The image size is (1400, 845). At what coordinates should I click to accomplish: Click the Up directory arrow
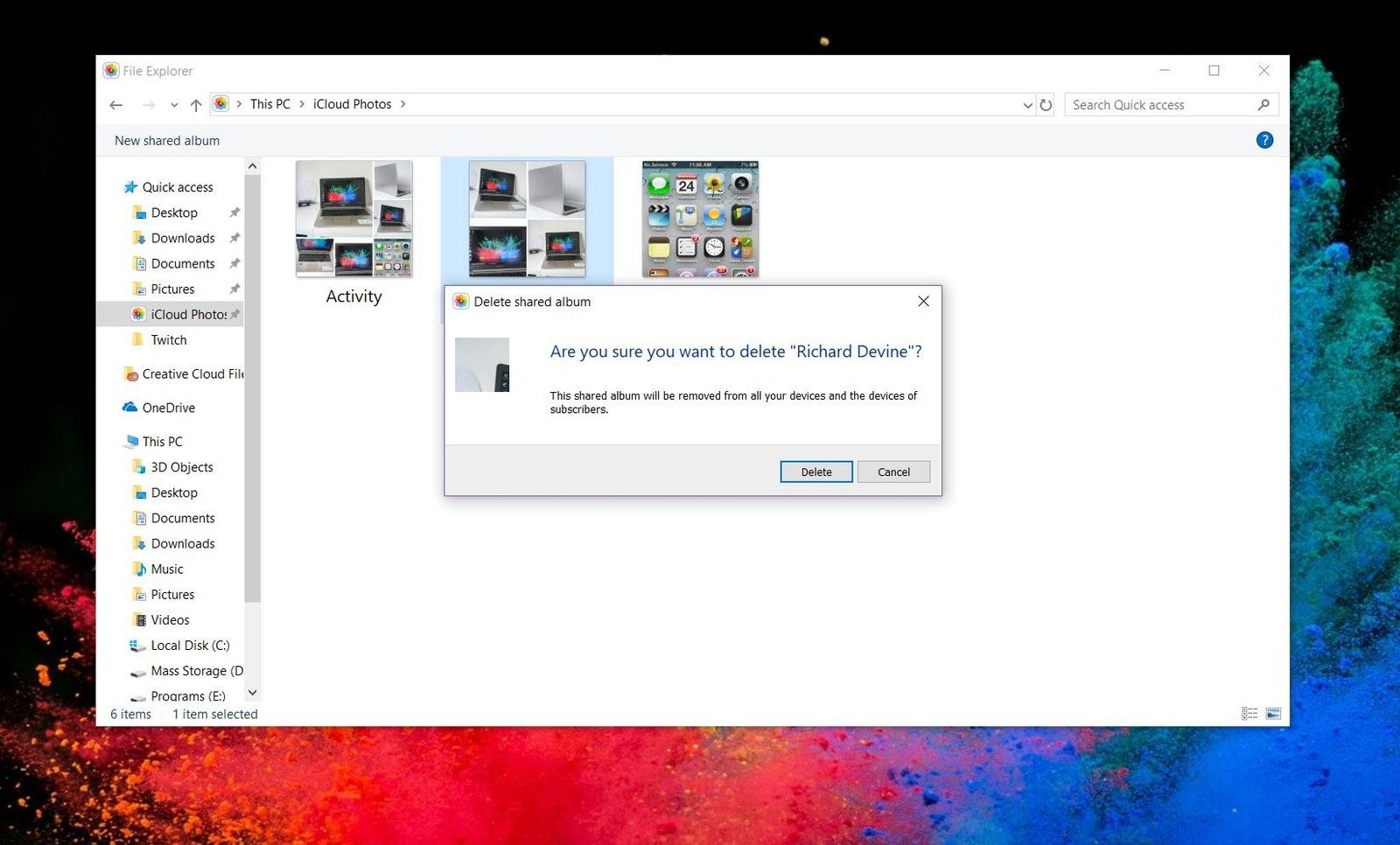coord(196,105)
